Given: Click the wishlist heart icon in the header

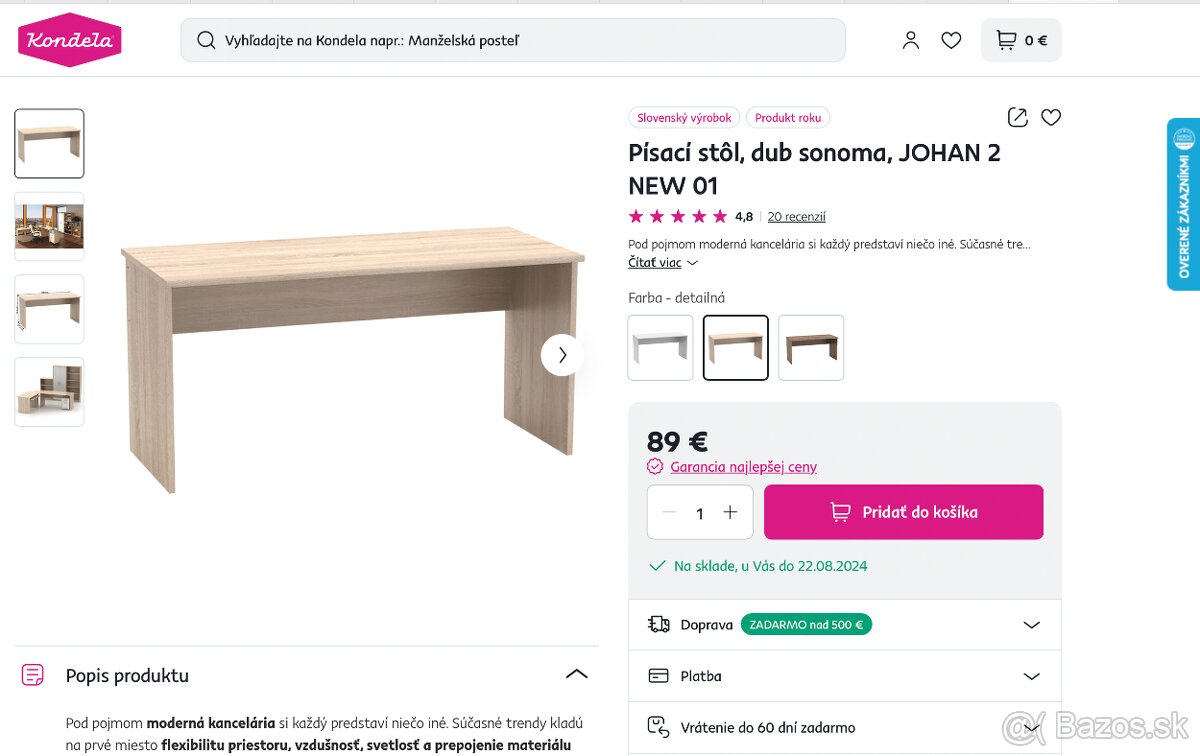Looking at the screenshot, I should click(x=950, y=40).
